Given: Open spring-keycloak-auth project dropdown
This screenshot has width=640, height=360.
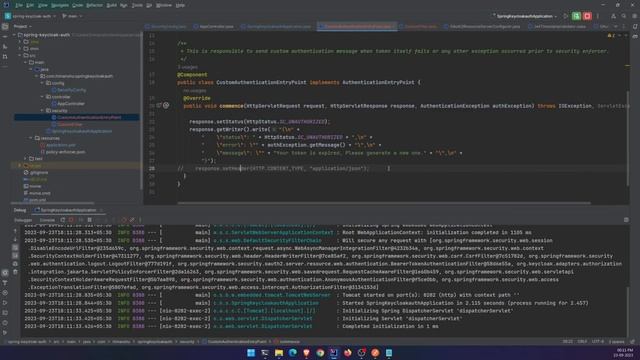Looking at the screenshot, I should (x=31, y=16).
